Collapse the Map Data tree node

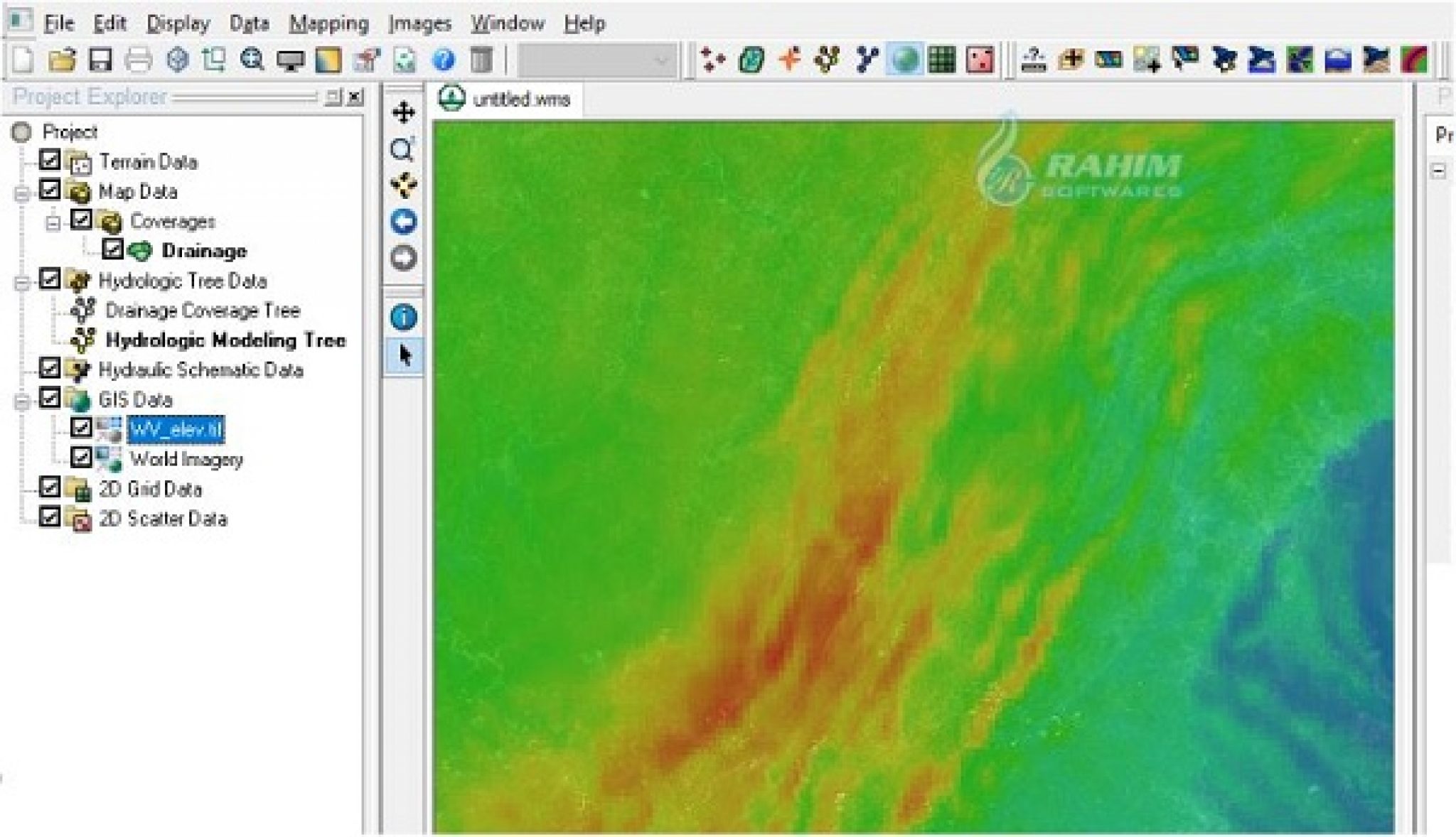tap(21, 191)
